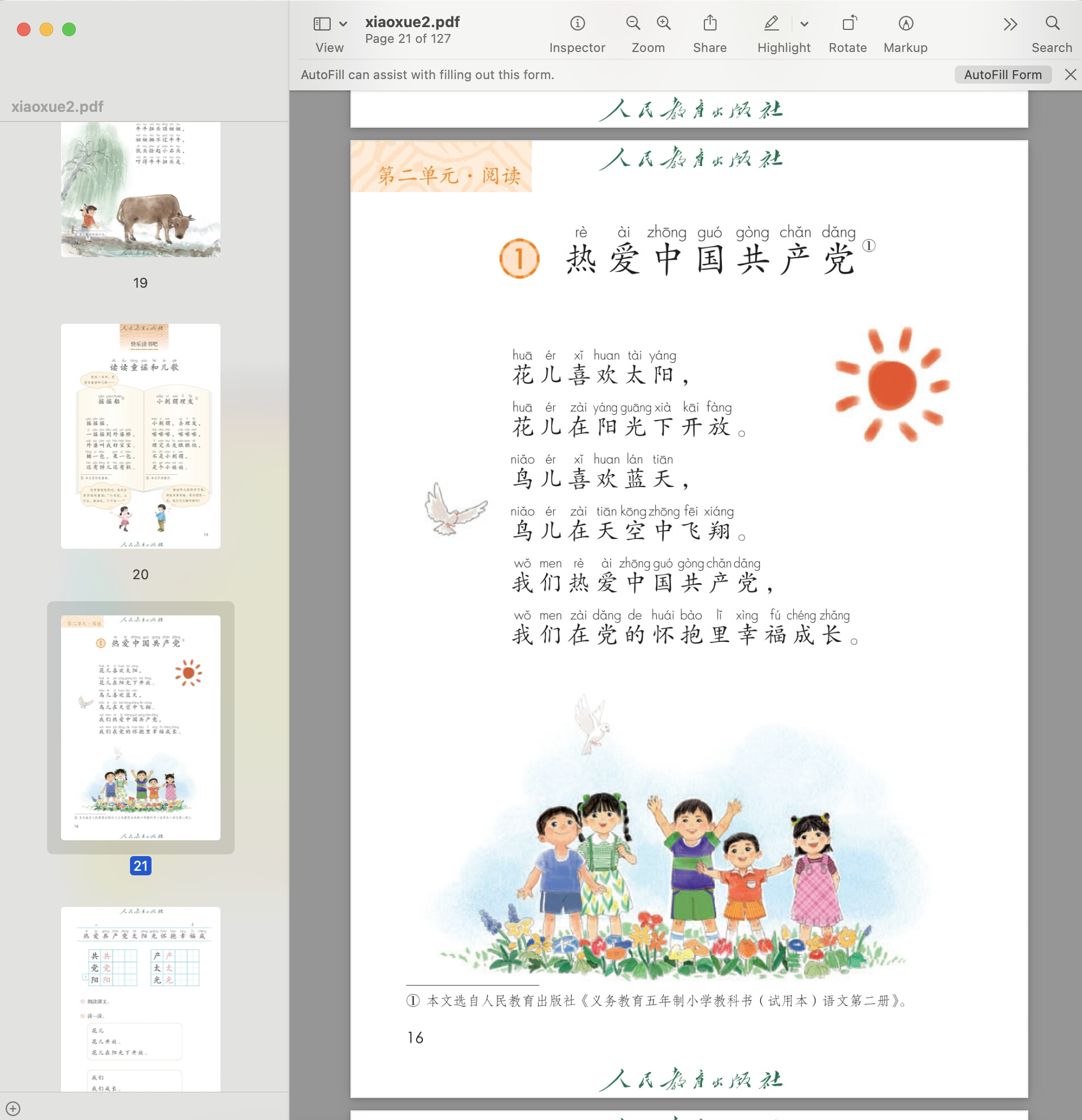Select page 21 thumbnail in sidebar
Screen dimensions: 1082x1120
tap(141, 727)
